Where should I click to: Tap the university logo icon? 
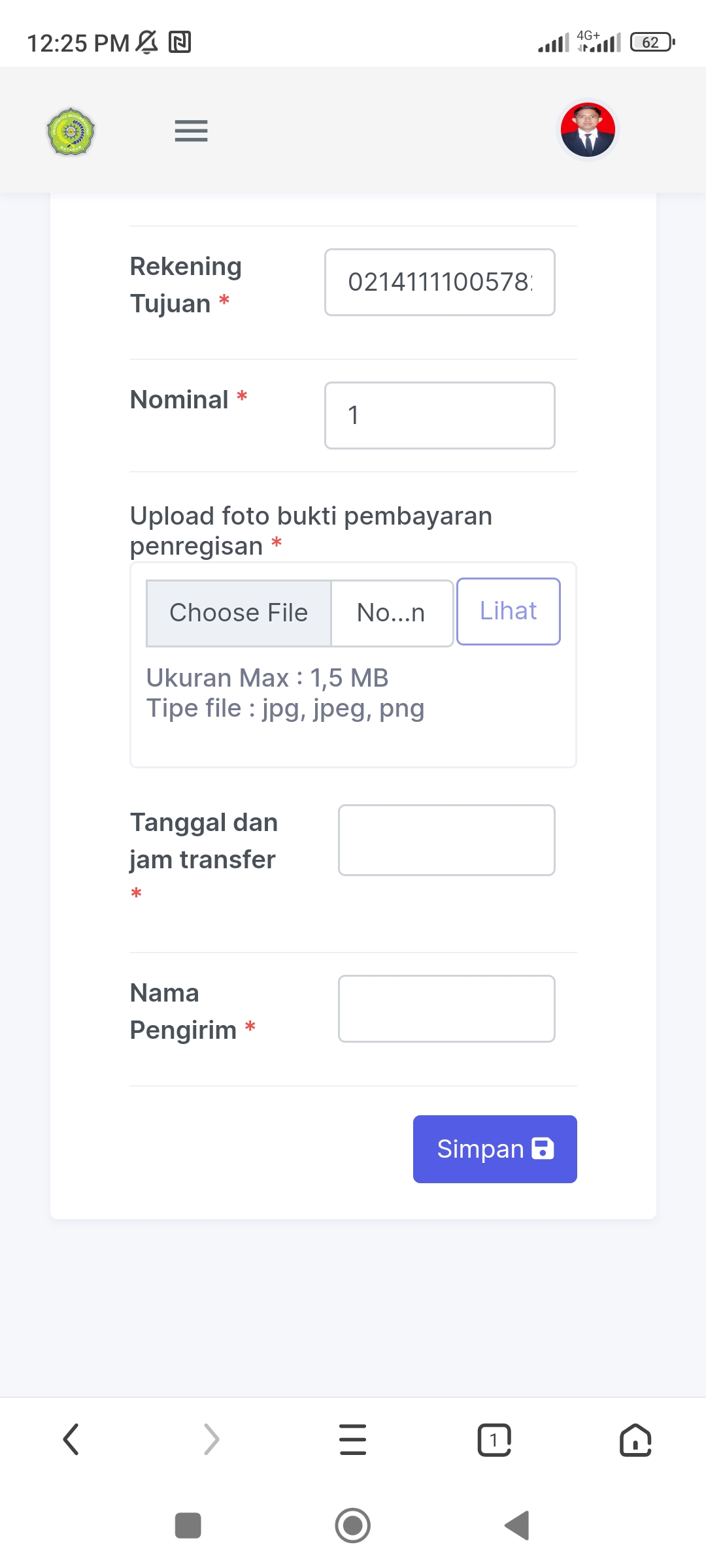(71, 131)
